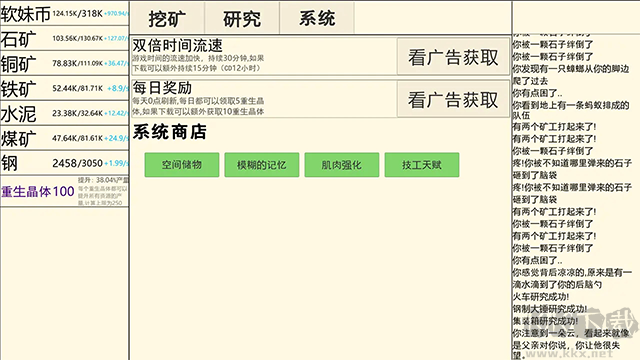Click the 石矿 resource label
640x360 pixels.
tap(18, 39)
